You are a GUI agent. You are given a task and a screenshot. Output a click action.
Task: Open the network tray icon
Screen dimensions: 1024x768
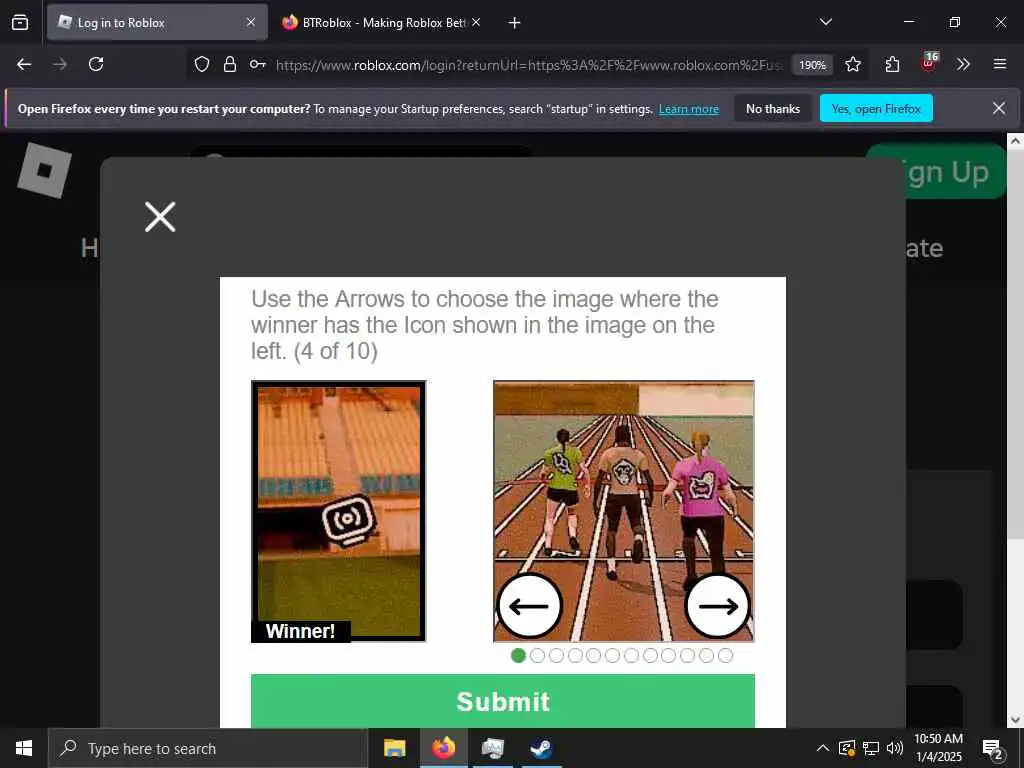click(871, 748)
